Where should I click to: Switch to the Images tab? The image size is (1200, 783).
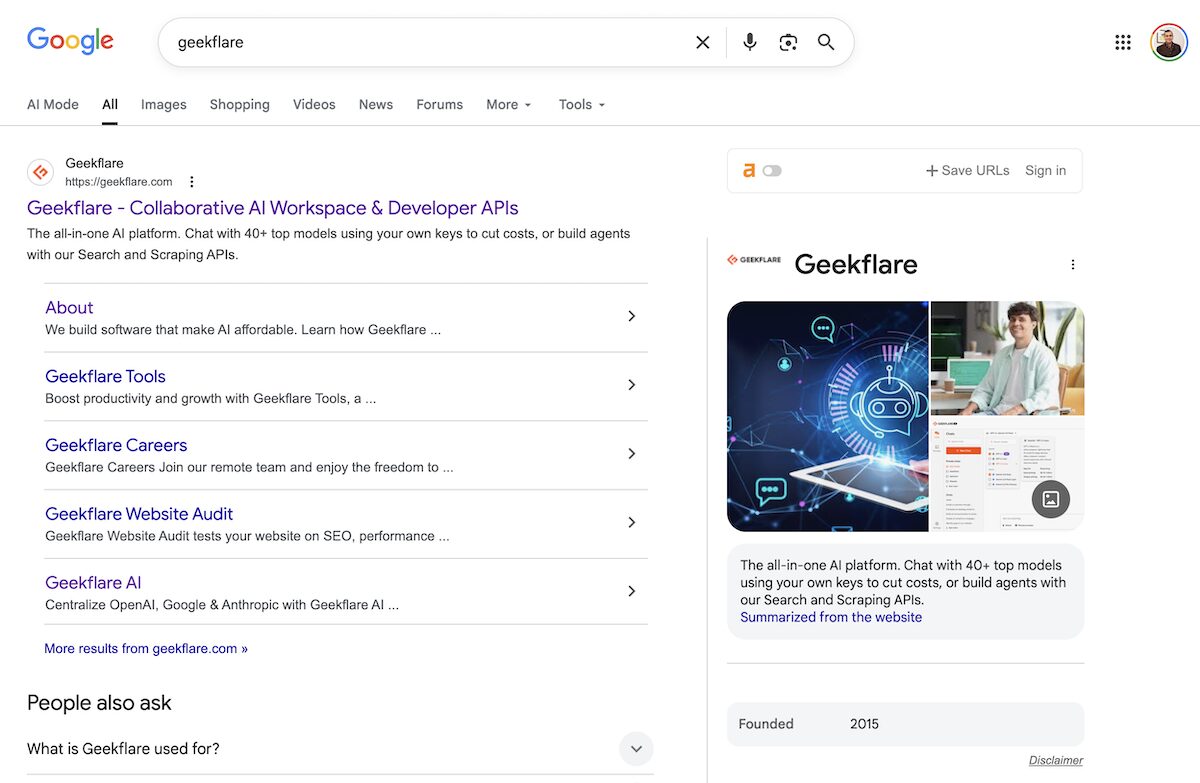(x=163, y=105)
